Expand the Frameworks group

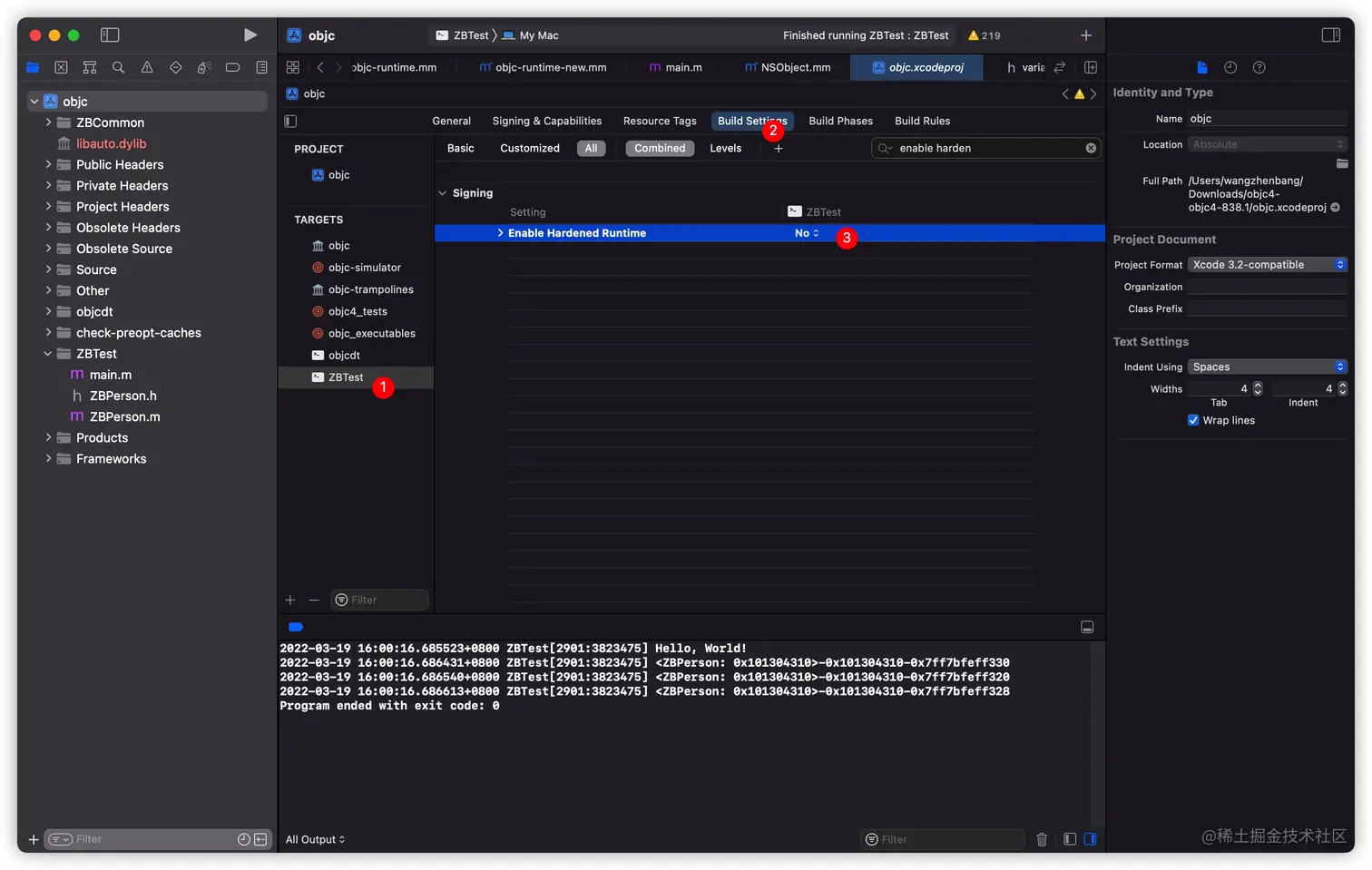click(x=48, y=459)
